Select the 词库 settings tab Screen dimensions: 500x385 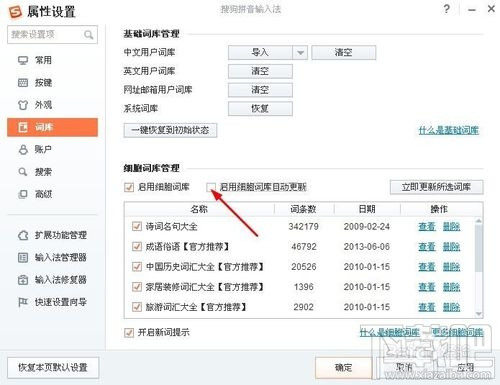(x=52, y=127)
